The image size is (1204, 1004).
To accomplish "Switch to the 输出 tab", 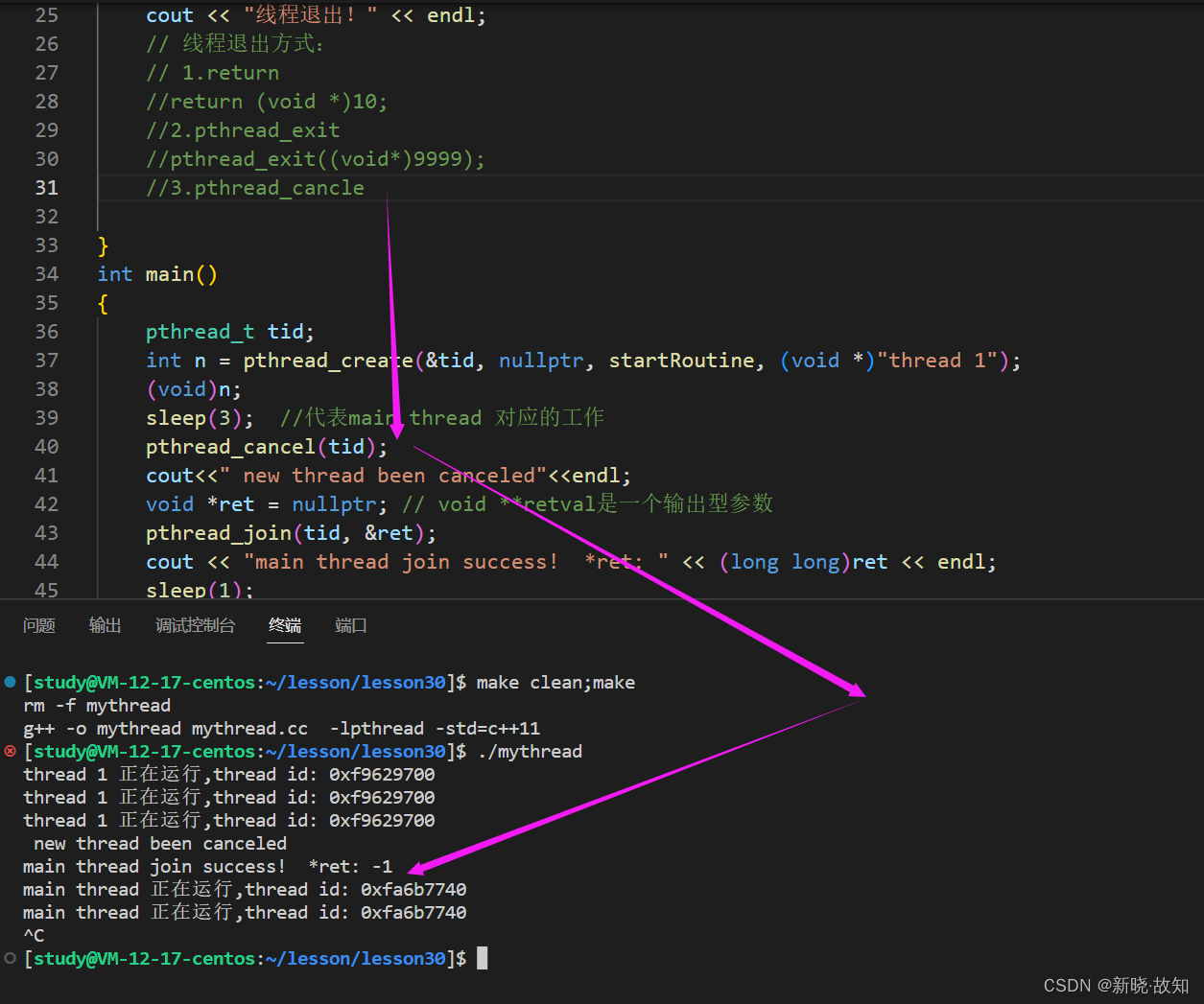I will [106, 625].
